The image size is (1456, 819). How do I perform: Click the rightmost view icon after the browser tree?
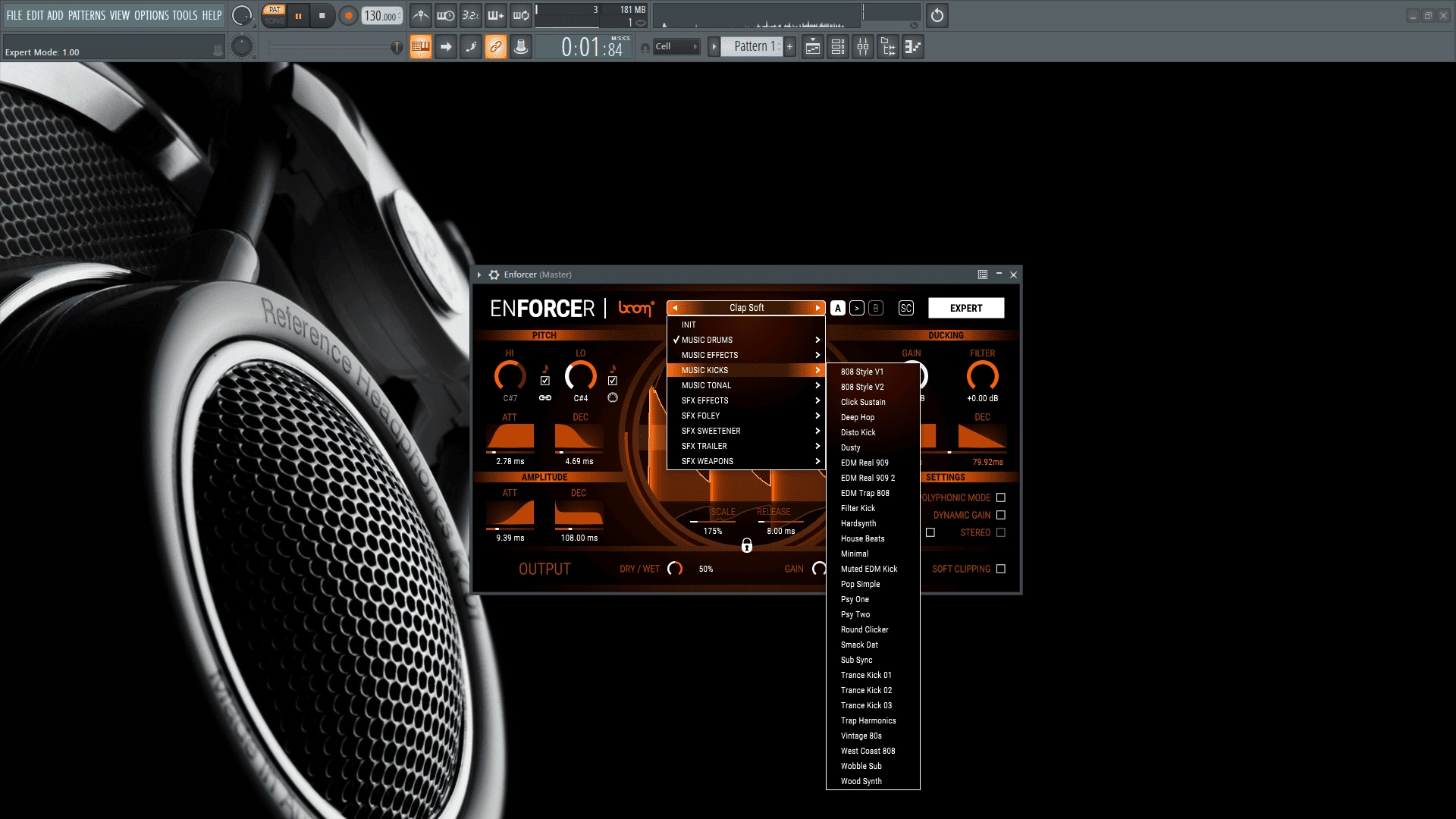pyautogui.click(x=913, y=47)
